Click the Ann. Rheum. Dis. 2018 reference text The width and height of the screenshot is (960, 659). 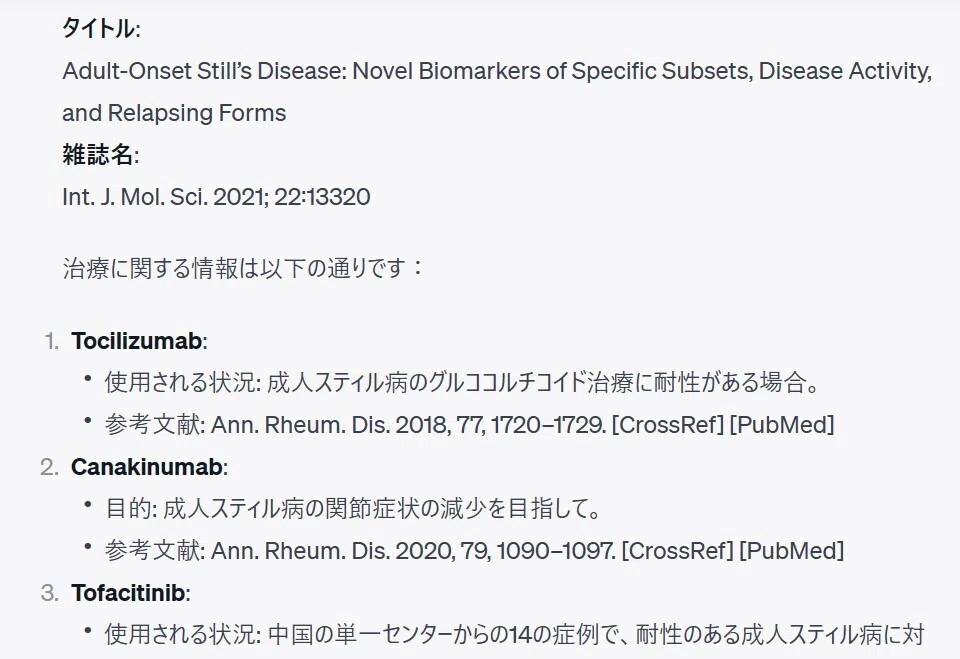[408, 424]
